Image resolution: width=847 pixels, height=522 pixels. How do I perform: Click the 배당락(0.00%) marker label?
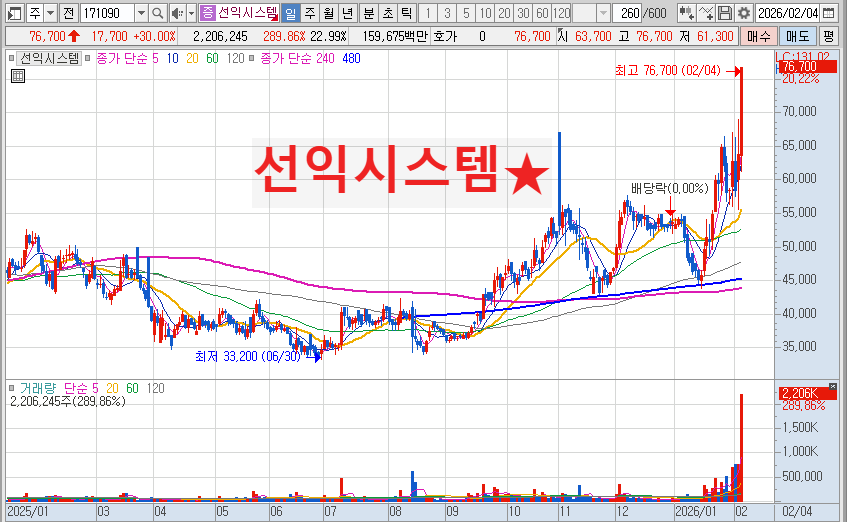[669, 188]
